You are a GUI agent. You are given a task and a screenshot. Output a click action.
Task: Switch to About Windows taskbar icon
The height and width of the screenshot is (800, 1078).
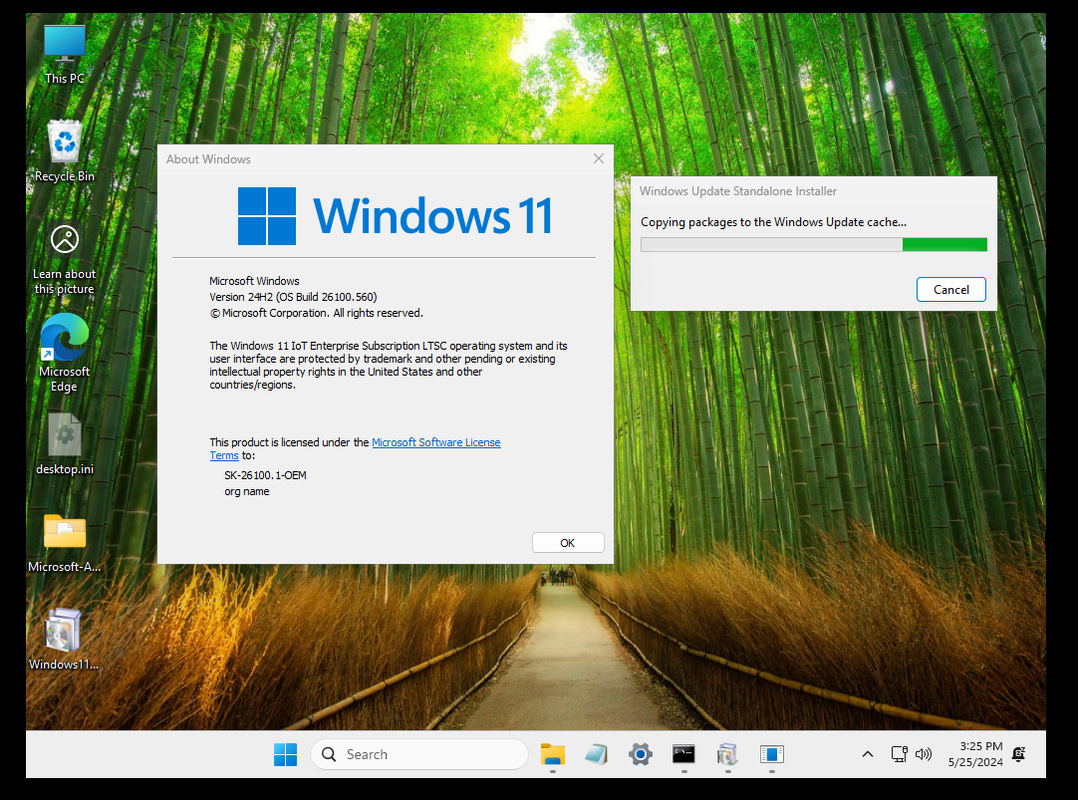point(771,755)
